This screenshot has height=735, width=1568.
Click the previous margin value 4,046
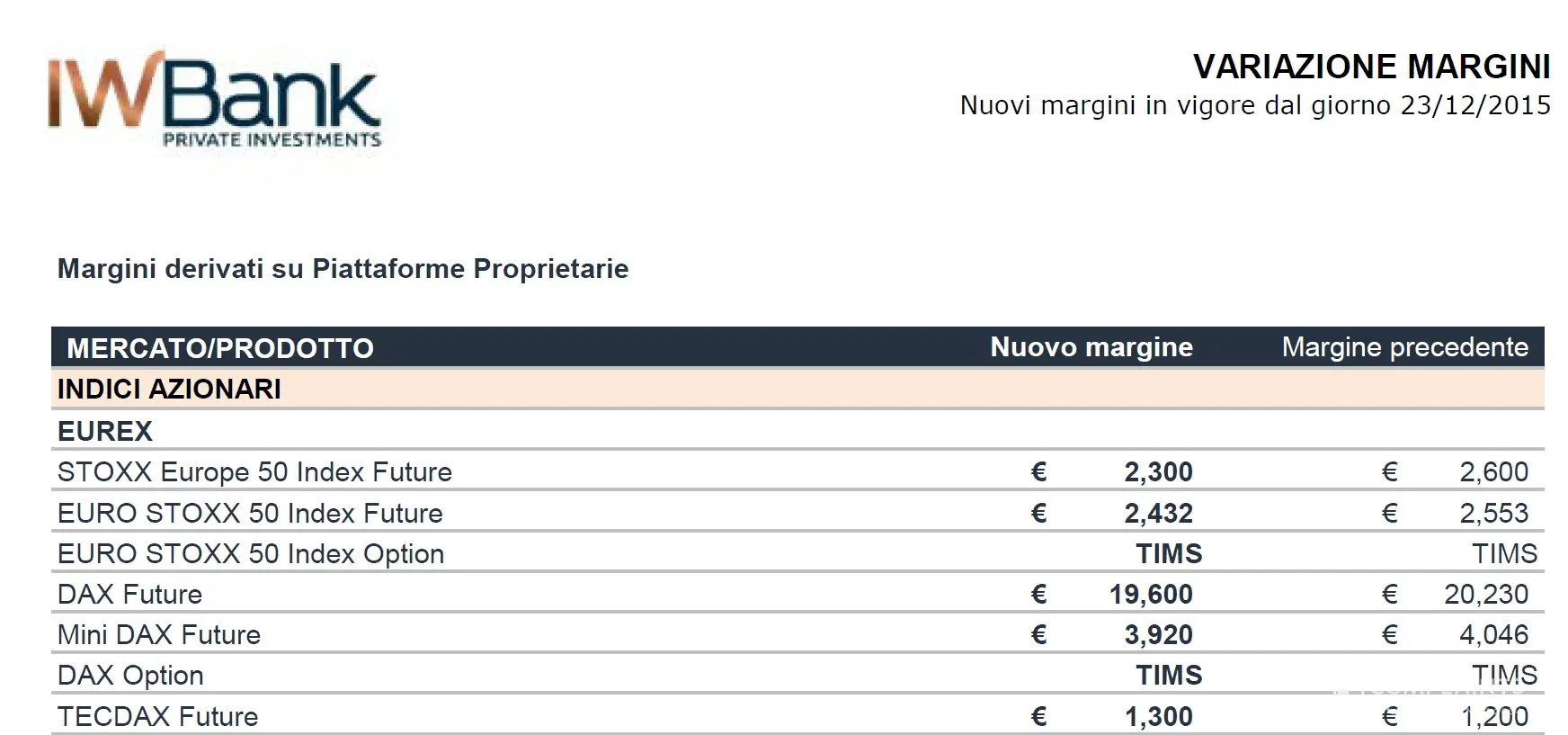[x=1493, y=634]
